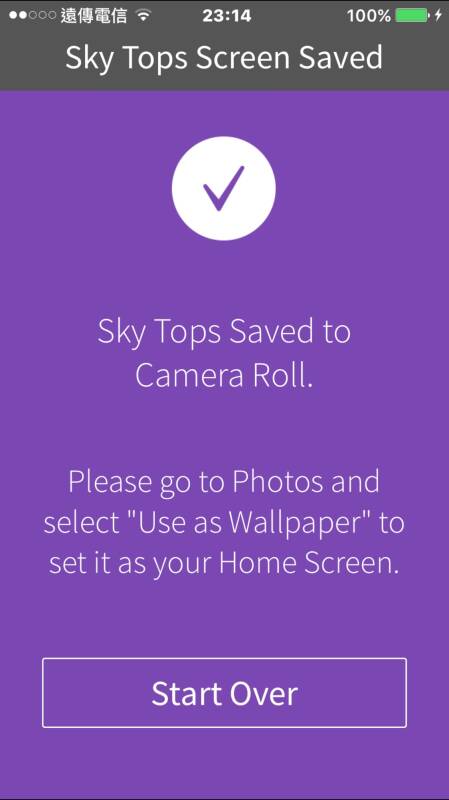This screenshot has height=800, width=449.
Task: Tap the Camera Roll text line
Action: tap(224, 376)
